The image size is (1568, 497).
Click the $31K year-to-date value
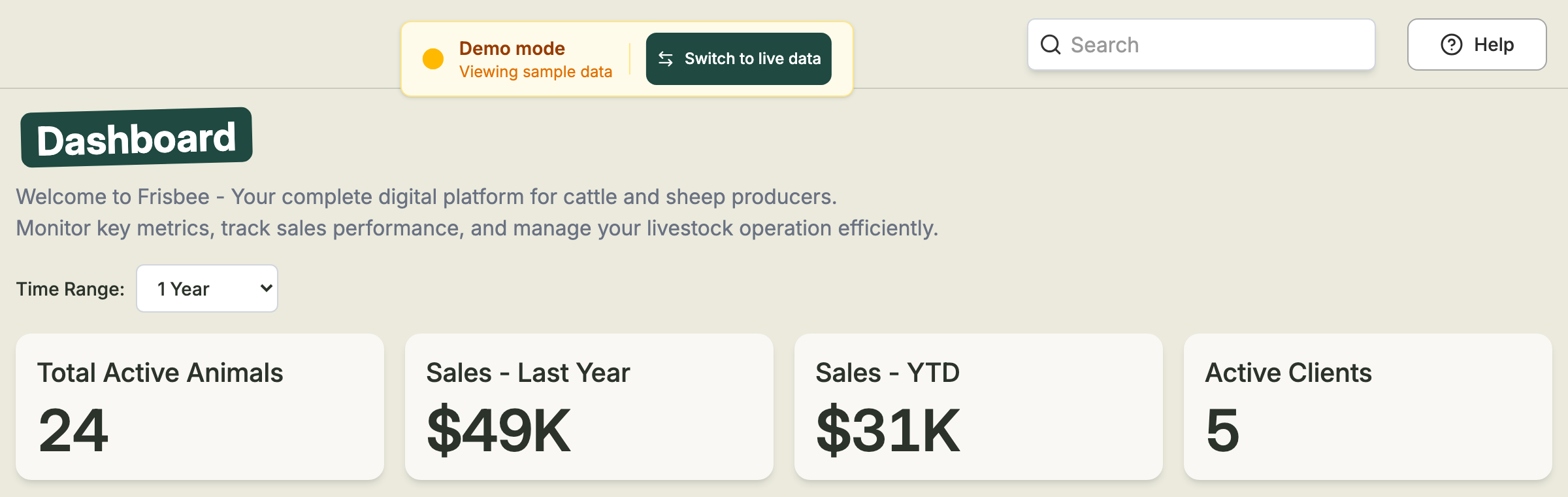(x=888, y=430)
